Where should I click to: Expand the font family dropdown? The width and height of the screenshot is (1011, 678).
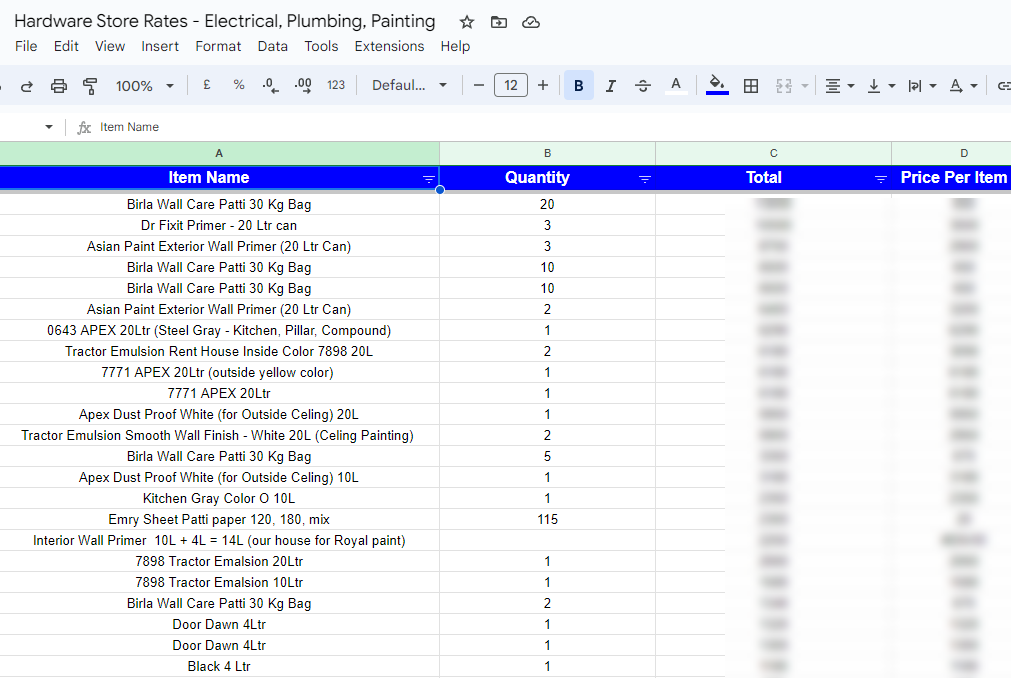(409, 86)
